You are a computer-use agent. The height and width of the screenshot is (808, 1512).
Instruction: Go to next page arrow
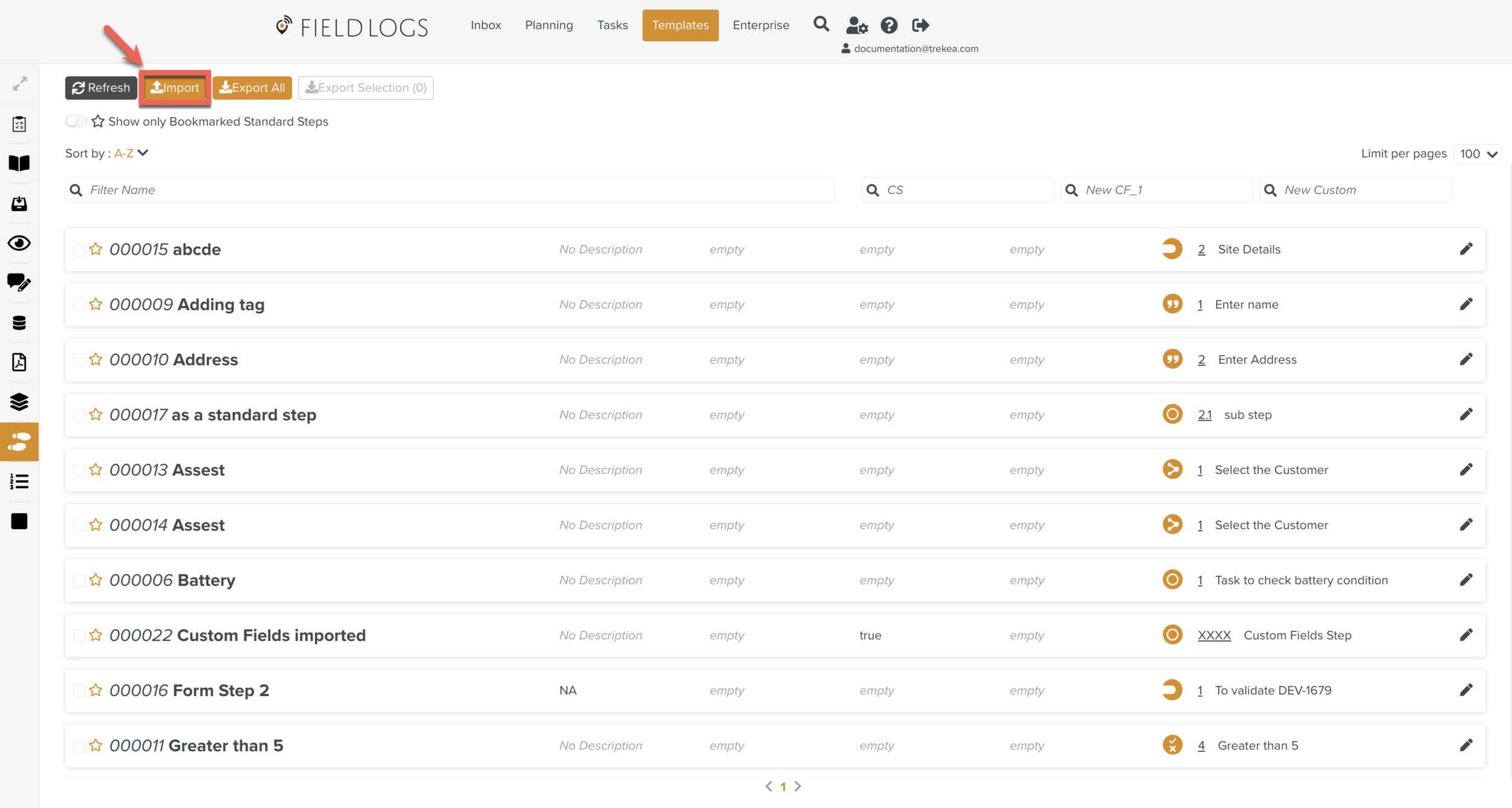pyautogui.click(x=798, y=786)
